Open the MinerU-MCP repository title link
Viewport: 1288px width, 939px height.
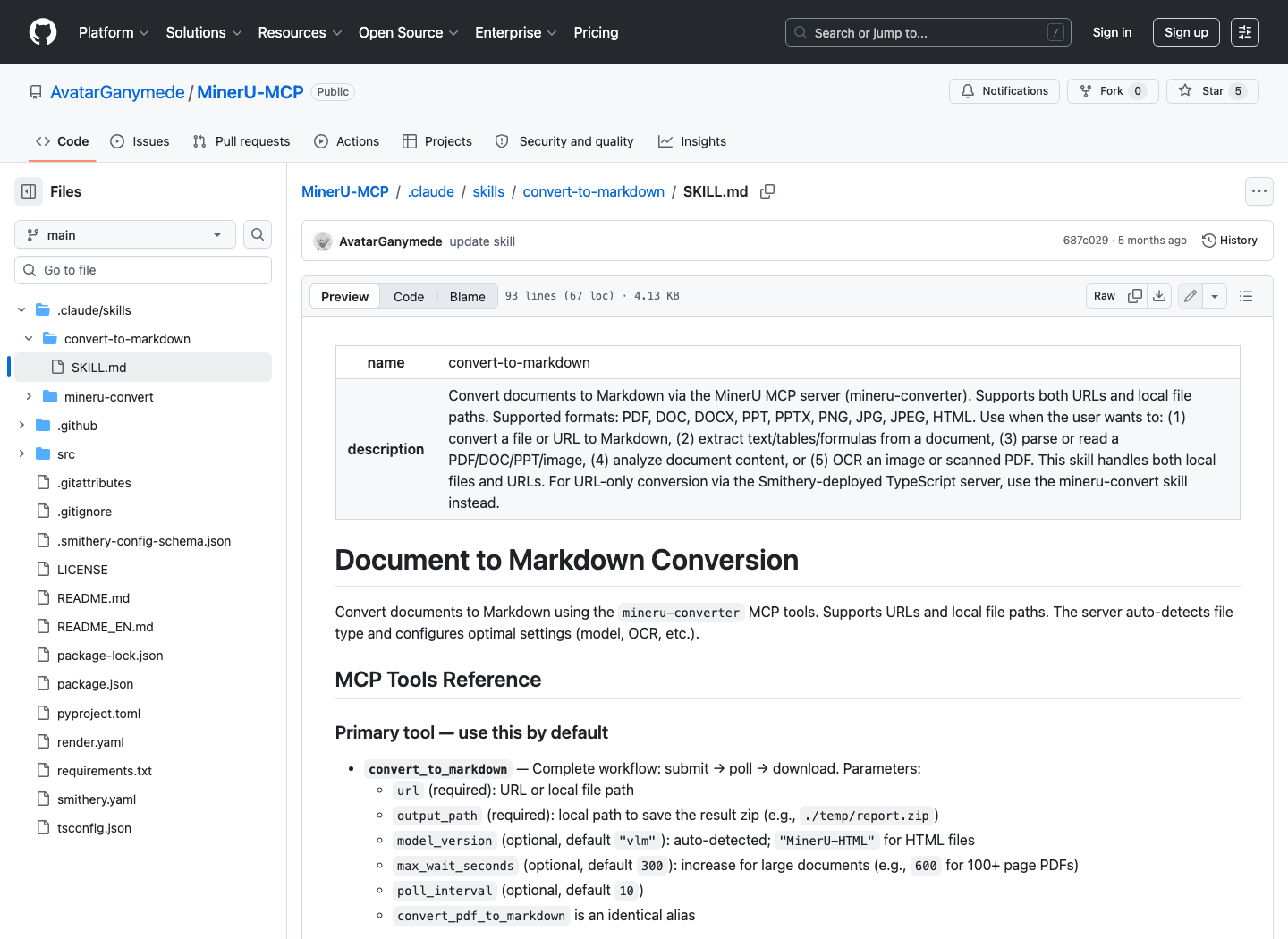[250, 92]
